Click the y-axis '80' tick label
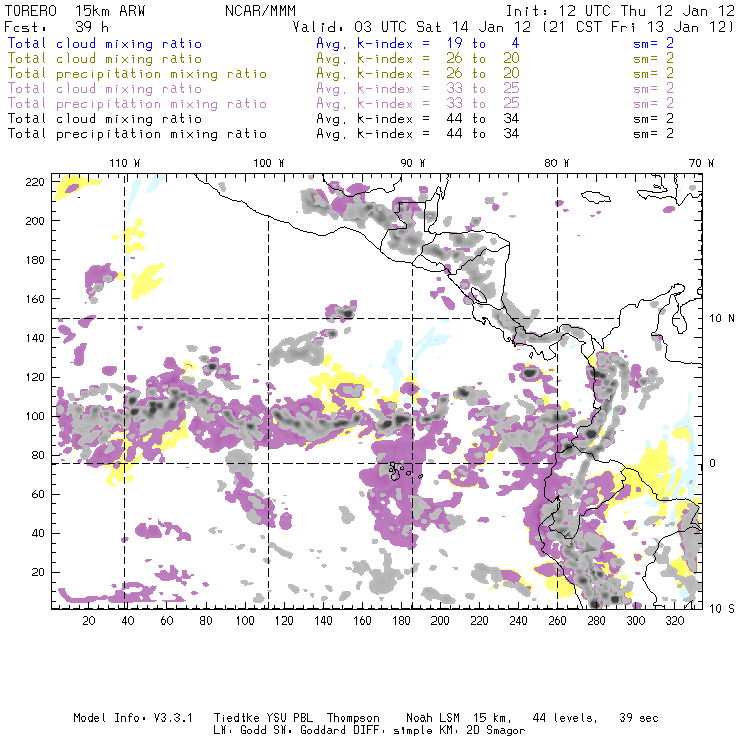The width and height of the screenshot is (740, 740). coord(38,455)
